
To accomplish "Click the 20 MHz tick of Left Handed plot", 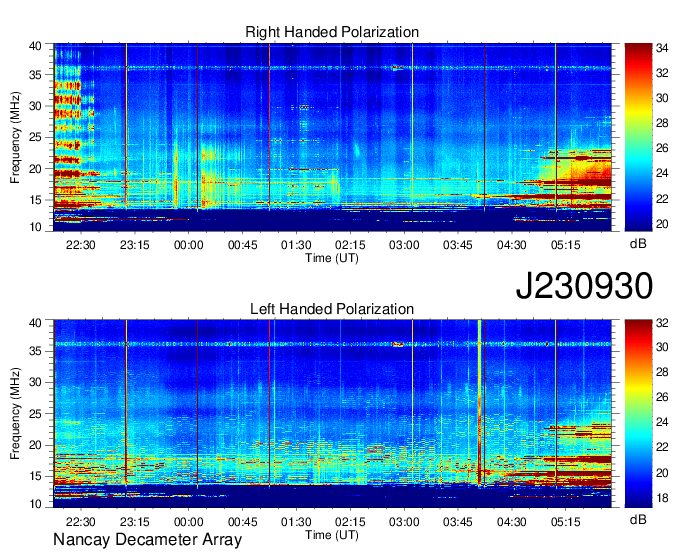I will pyautogui.click(x=36, y=445).
